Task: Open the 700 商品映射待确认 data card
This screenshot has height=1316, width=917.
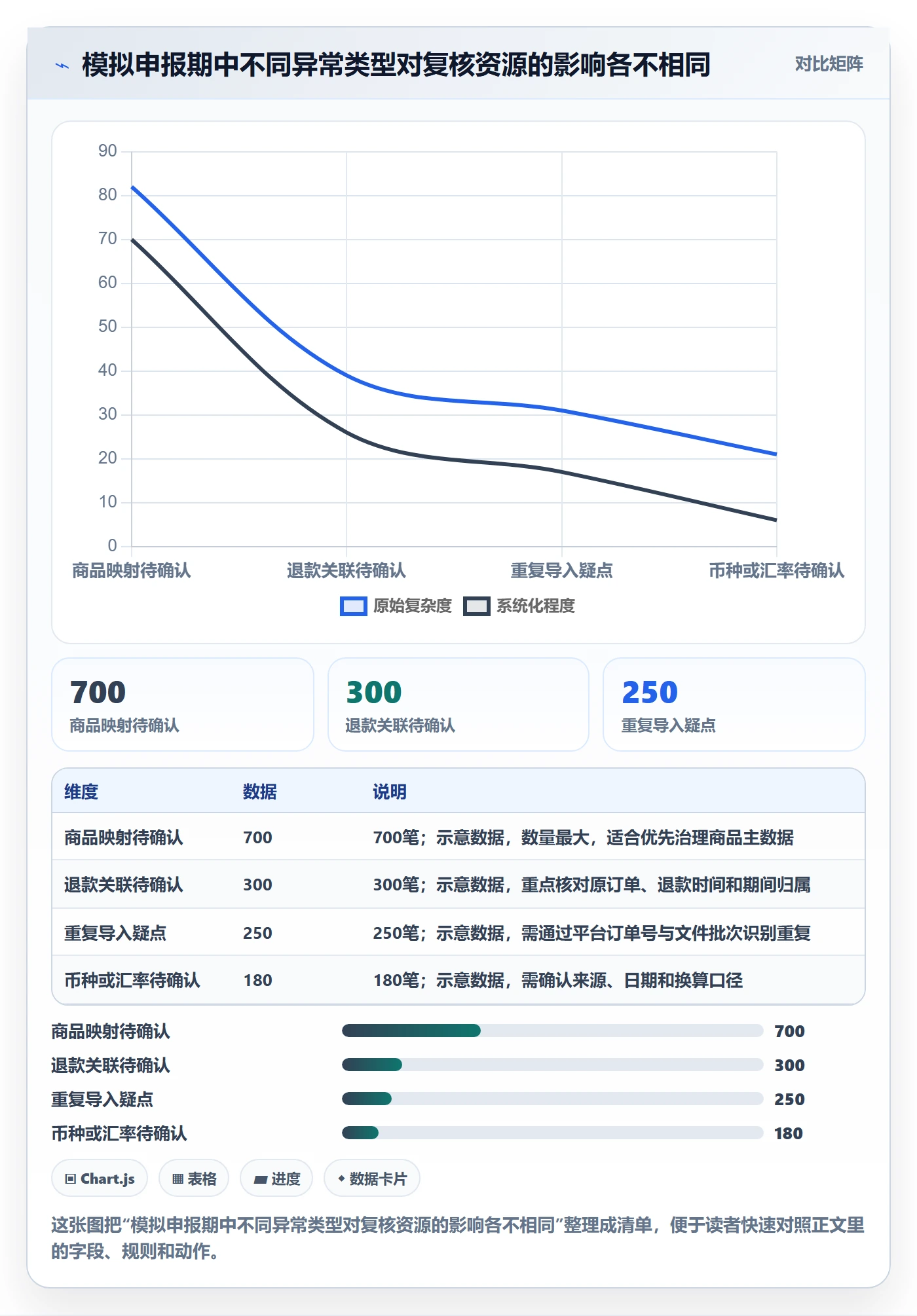Action: pos(183,704)
